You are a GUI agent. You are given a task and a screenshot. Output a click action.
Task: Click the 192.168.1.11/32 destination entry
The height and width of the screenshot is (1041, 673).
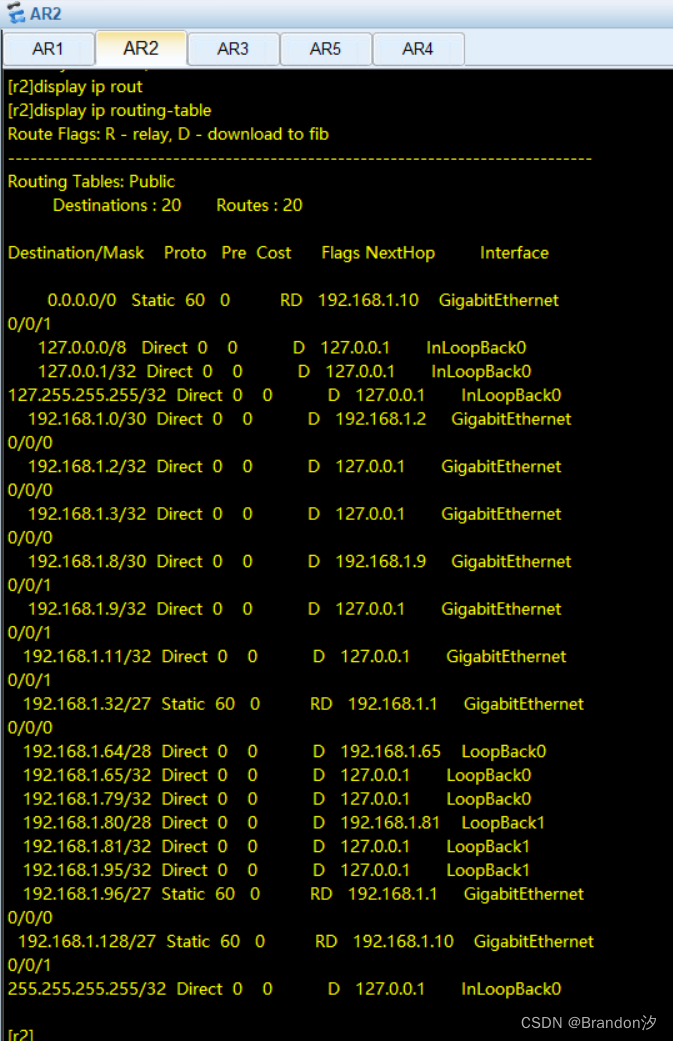[87, 657]
